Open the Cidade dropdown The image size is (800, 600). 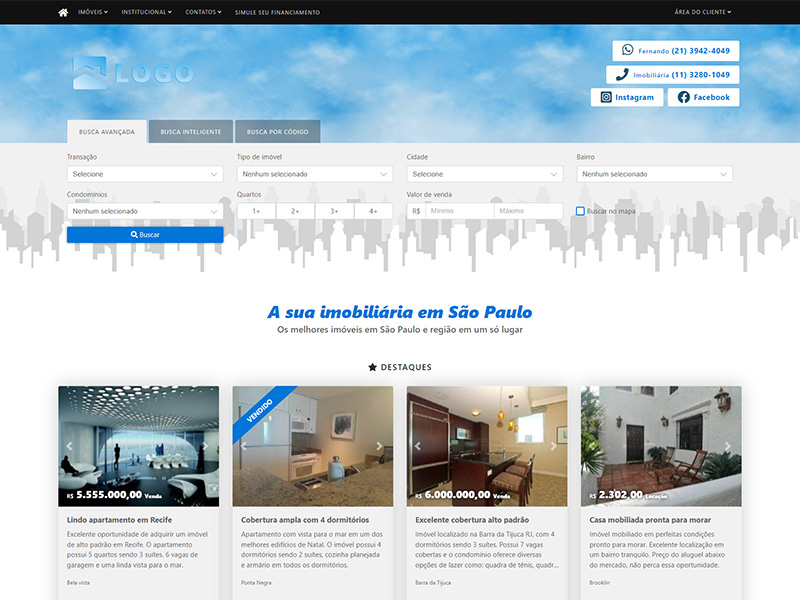[485, 174]
